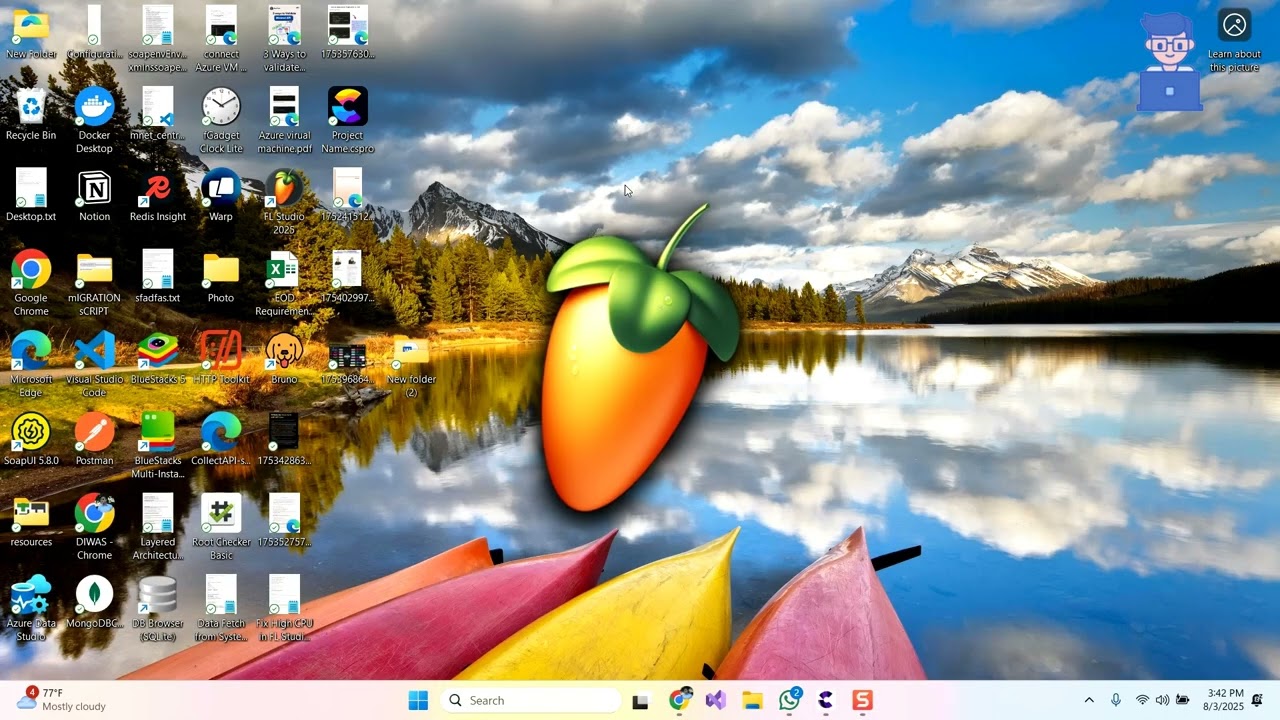Select the Data Fetch from System file

[221, 594]
